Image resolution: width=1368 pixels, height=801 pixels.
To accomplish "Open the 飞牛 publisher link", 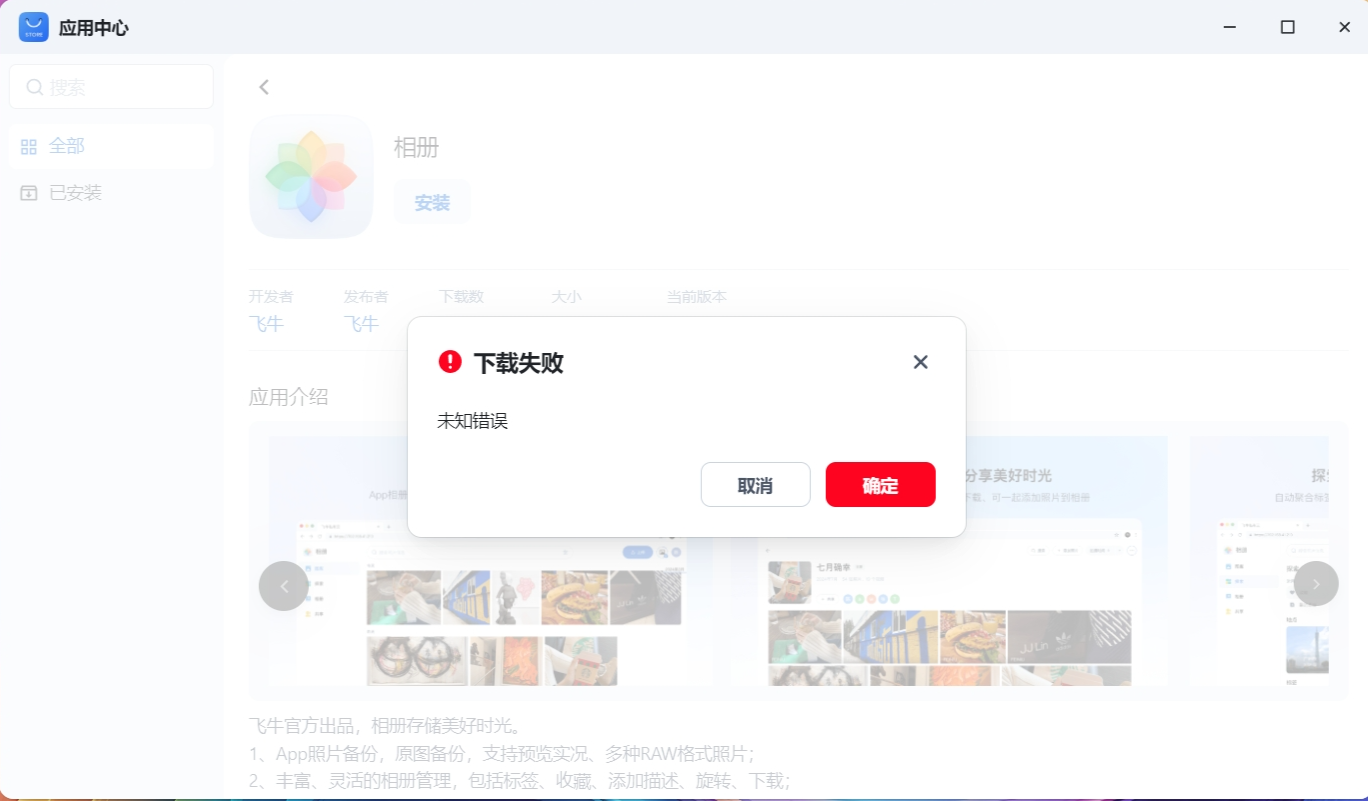I will [x=361, y=324].
